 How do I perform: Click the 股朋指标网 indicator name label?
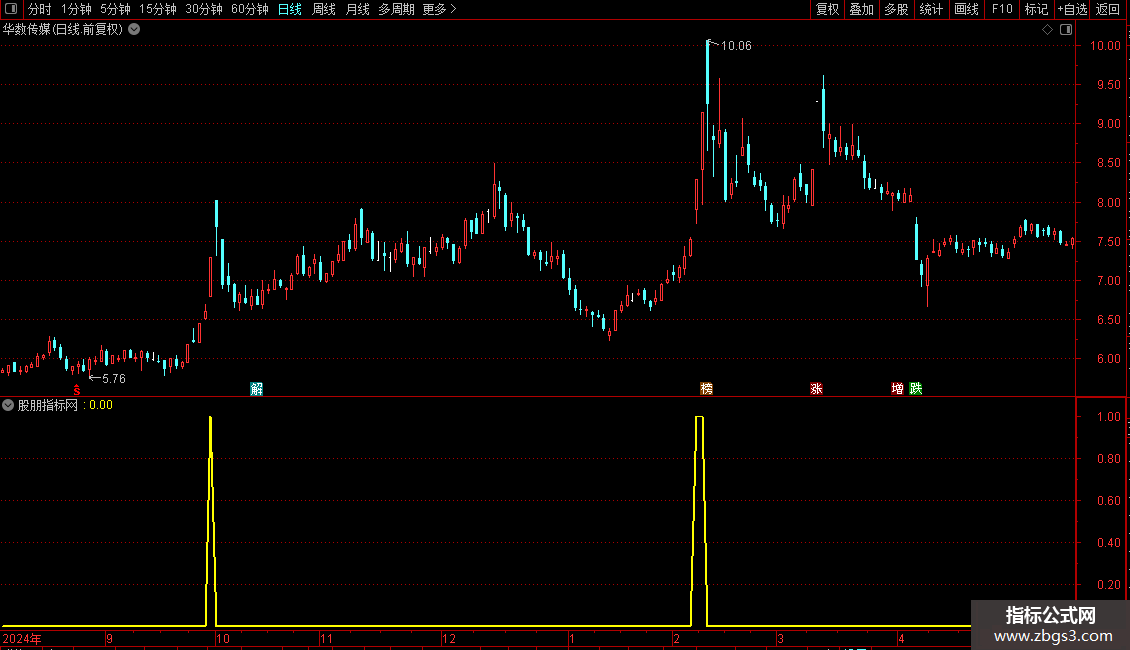pos(48,405)
